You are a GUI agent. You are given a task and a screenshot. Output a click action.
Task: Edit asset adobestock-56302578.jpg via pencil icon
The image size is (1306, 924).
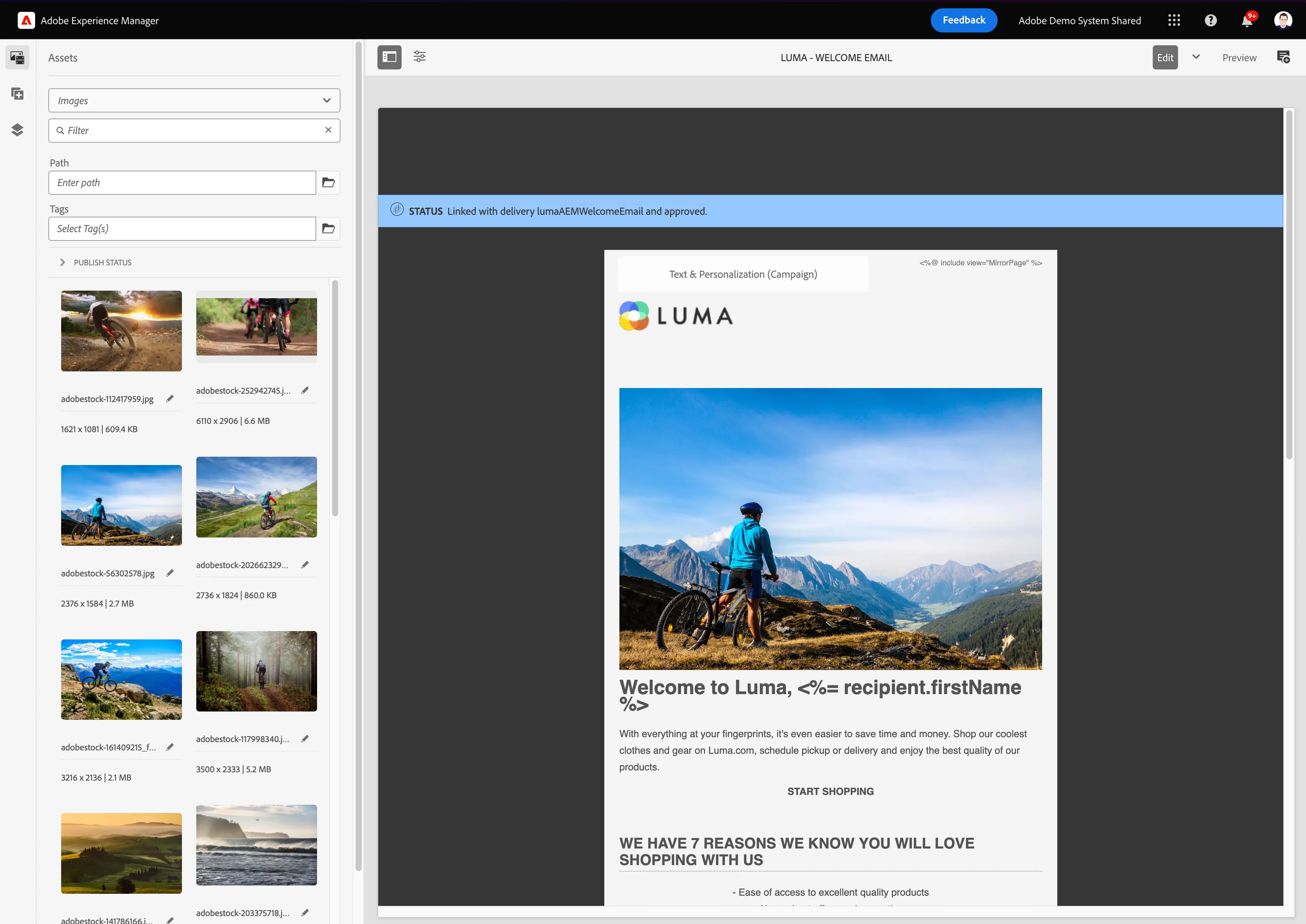(169, 573)
